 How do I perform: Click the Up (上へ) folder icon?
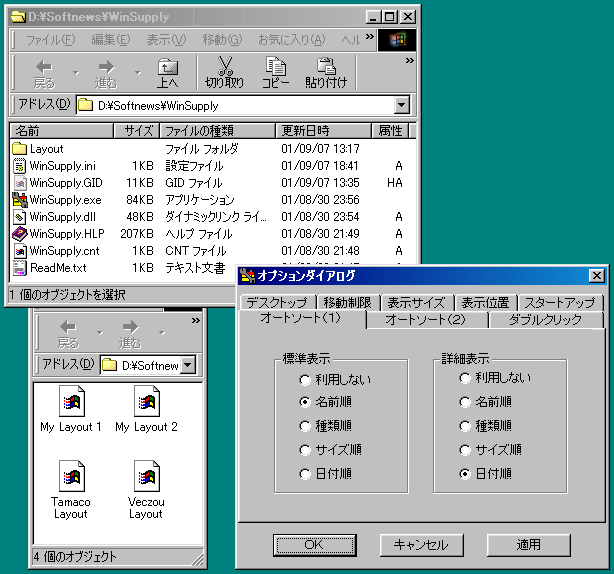click(168, 67)
